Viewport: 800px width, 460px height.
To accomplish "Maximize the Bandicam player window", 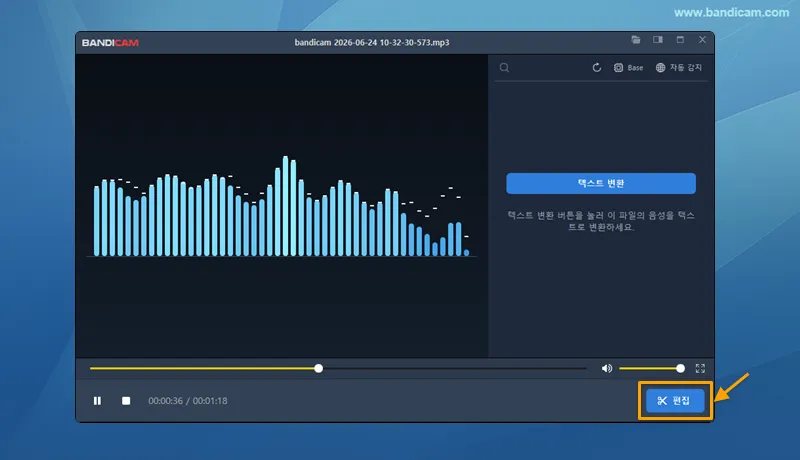I will coord(680,40).
